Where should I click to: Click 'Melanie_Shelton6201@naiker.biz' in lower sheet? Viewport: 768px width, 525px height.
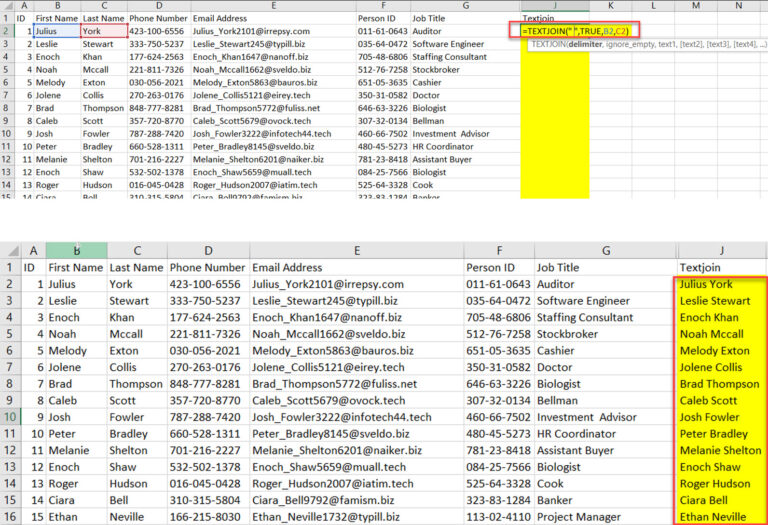357,451
